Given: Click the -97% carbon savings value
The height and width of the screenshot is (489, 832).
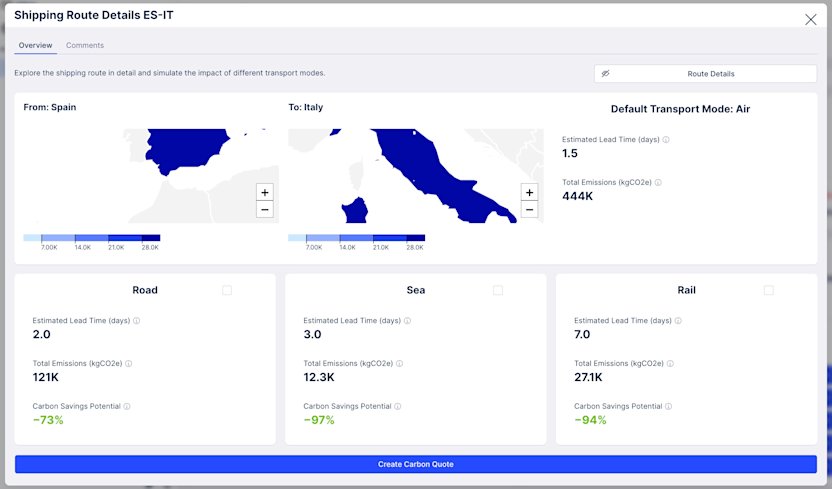Looking at the screenshot, I should (319, 420).
